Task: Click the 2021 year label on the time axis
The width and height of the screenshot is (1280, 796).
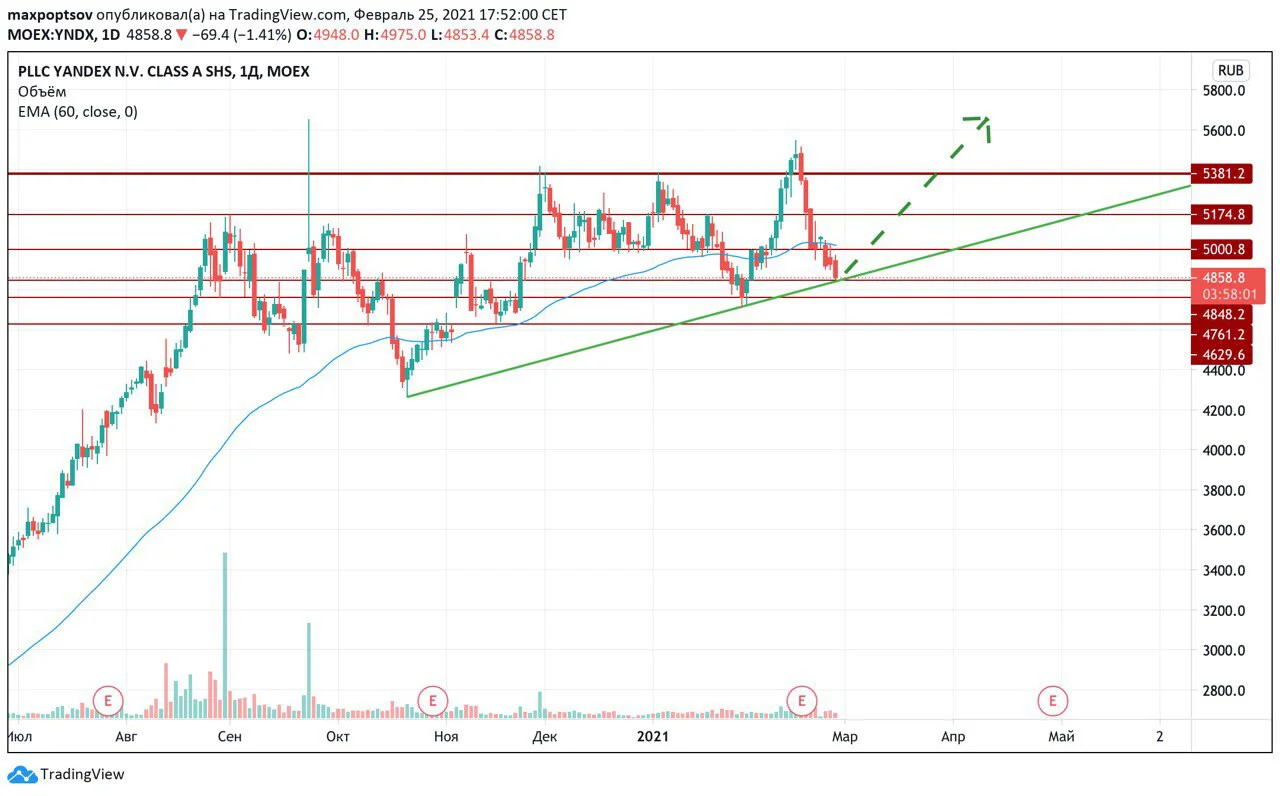Action: tap(653, 738)
